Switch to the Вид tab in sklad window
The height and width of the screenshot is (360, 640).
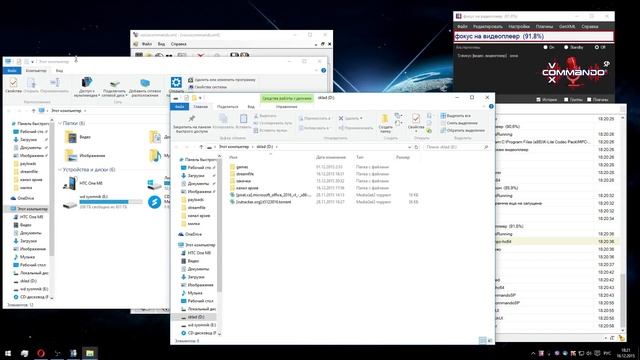251,107
